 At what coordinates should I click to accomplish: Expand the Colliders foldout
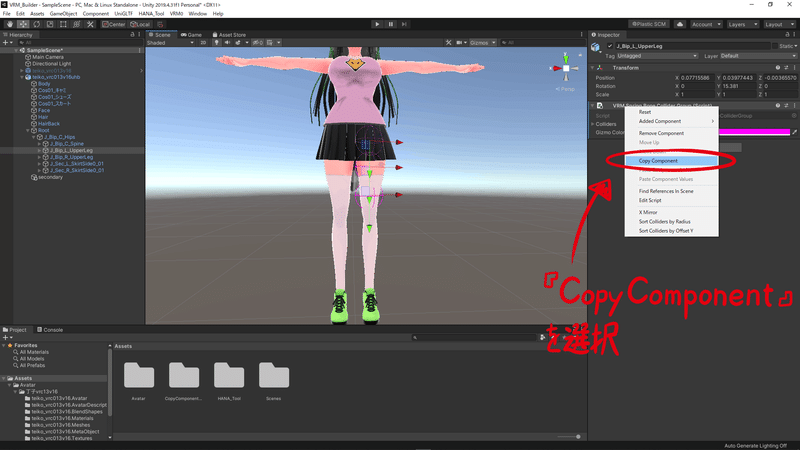click(593, 124)
